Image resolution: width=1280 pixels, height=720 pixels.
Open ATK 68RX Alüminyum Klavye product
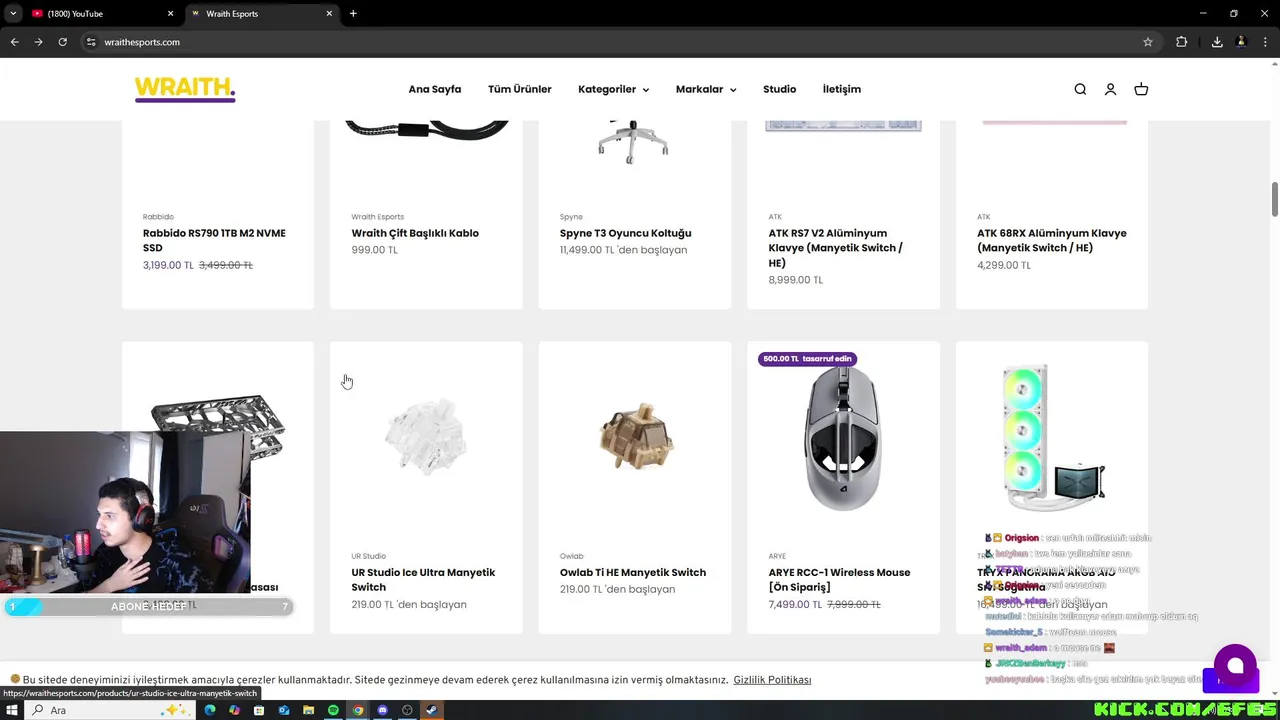pos(1051,240)
